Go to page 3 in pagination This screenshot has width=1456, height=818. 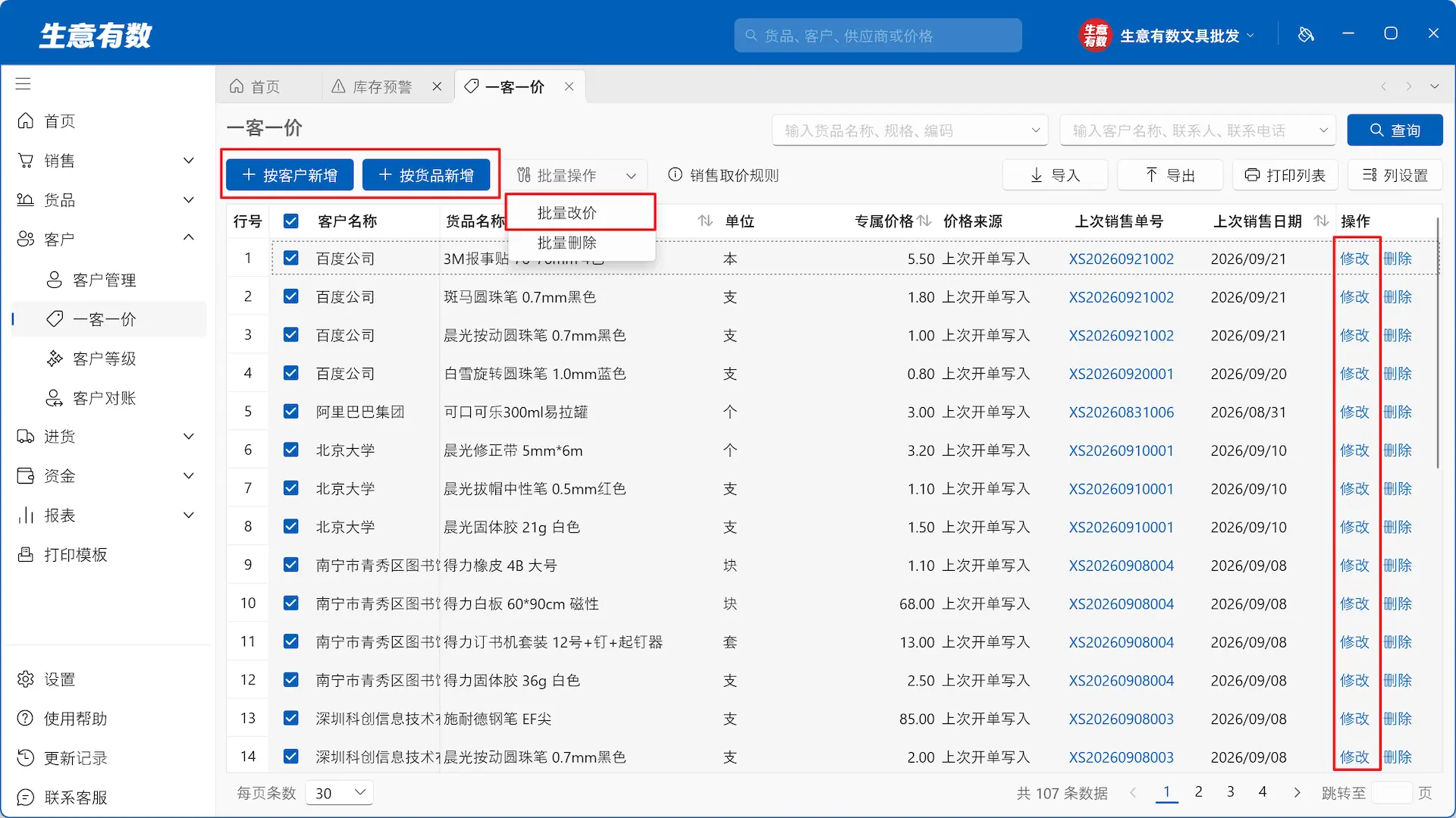pos(1230,791)
